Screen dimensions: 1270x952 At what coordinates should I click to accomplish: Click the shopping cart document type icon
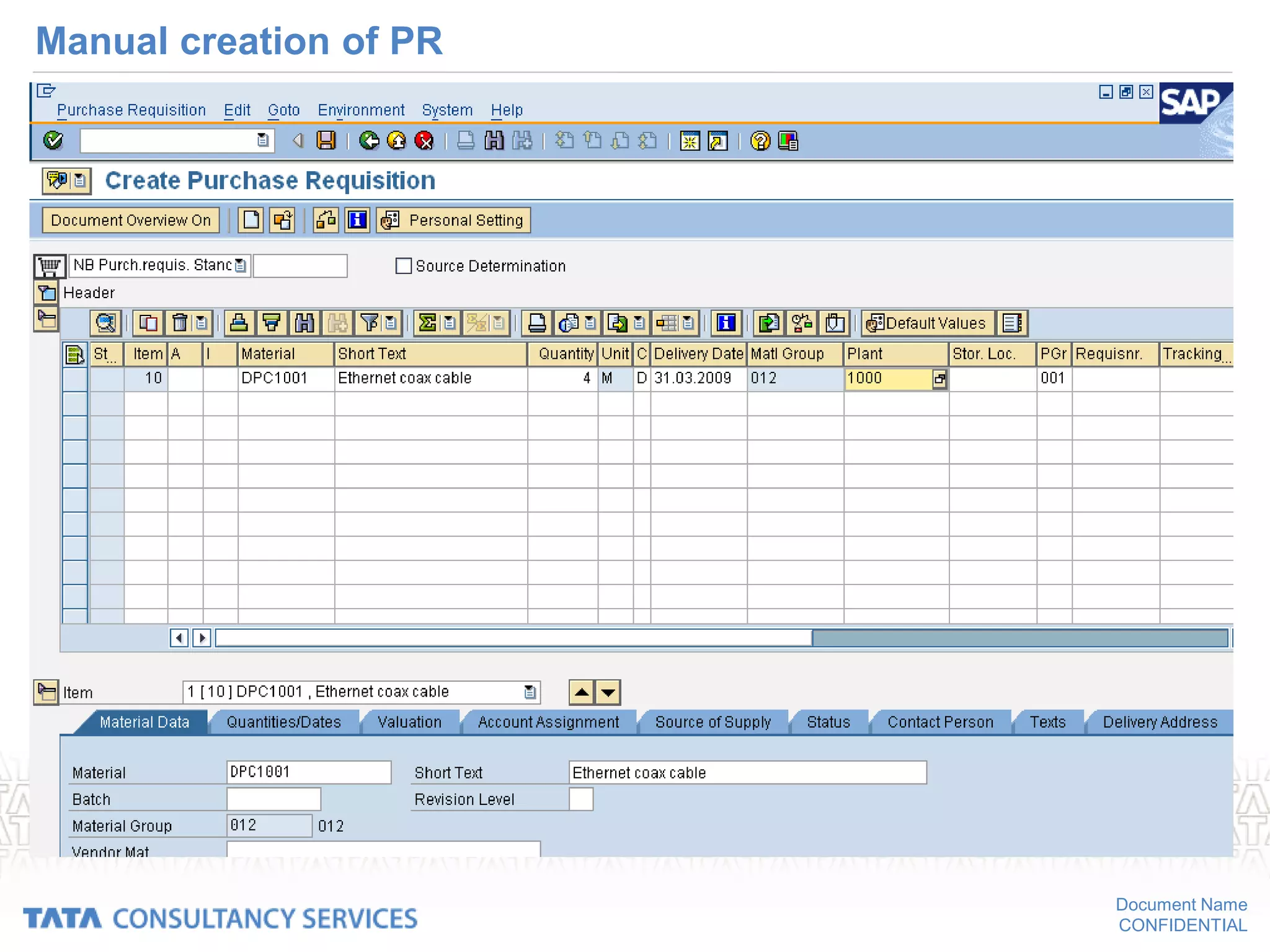pyautogui.click(x=49, y=266)
